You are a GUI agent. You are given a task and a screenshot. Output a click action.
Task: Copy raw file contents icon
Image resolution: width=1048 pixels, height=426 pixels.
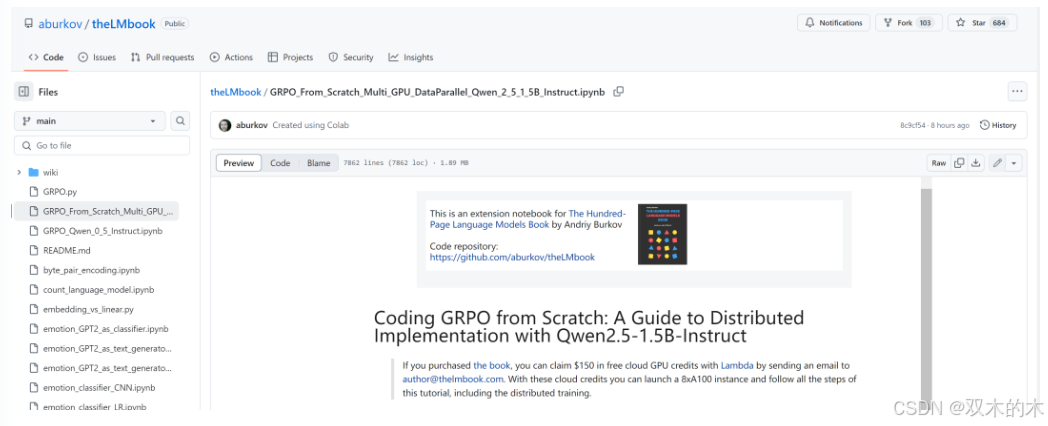coord(959,163)
